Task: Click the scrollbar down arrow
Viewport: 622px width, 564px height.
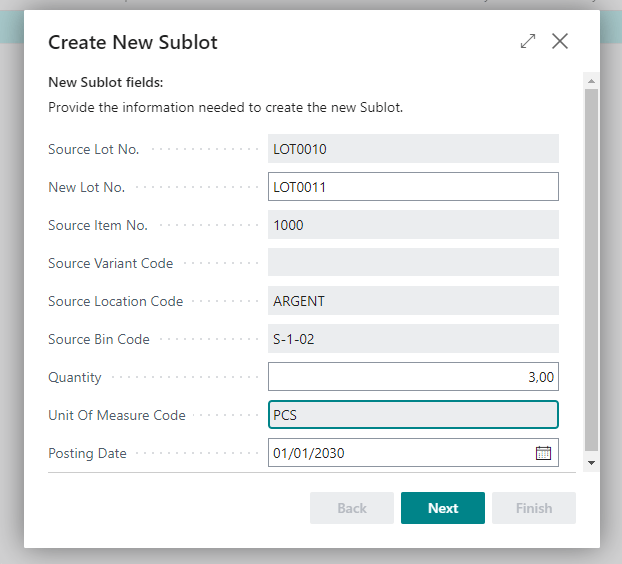Action: tap(591, 463)
